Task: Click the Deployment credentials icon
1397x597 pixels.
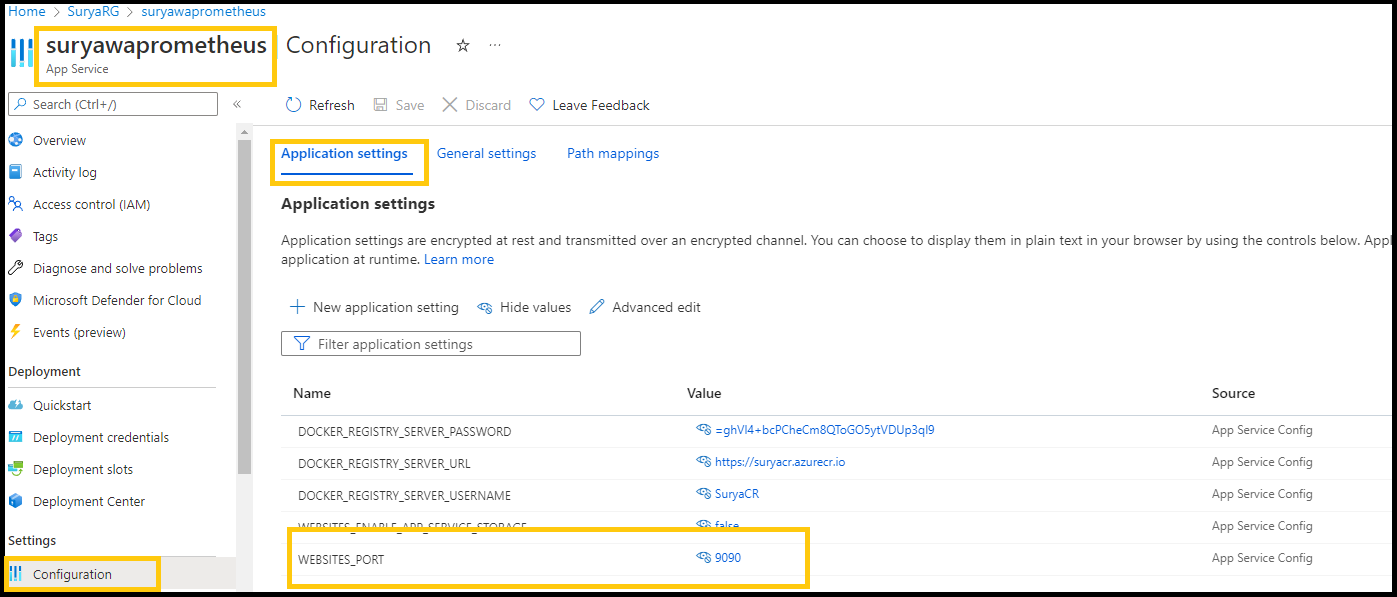Action: click(x=16, y=437)
